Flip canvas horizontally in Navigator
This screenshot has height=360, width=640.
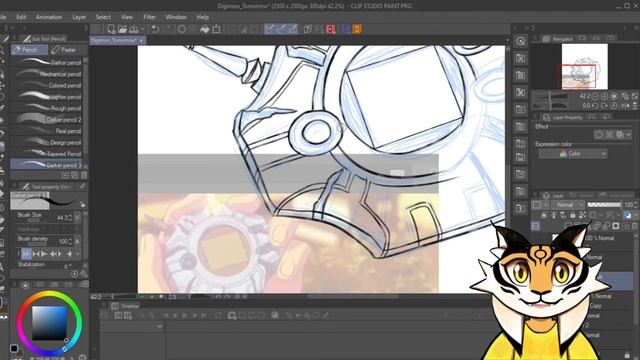click(x=627, y=105)
